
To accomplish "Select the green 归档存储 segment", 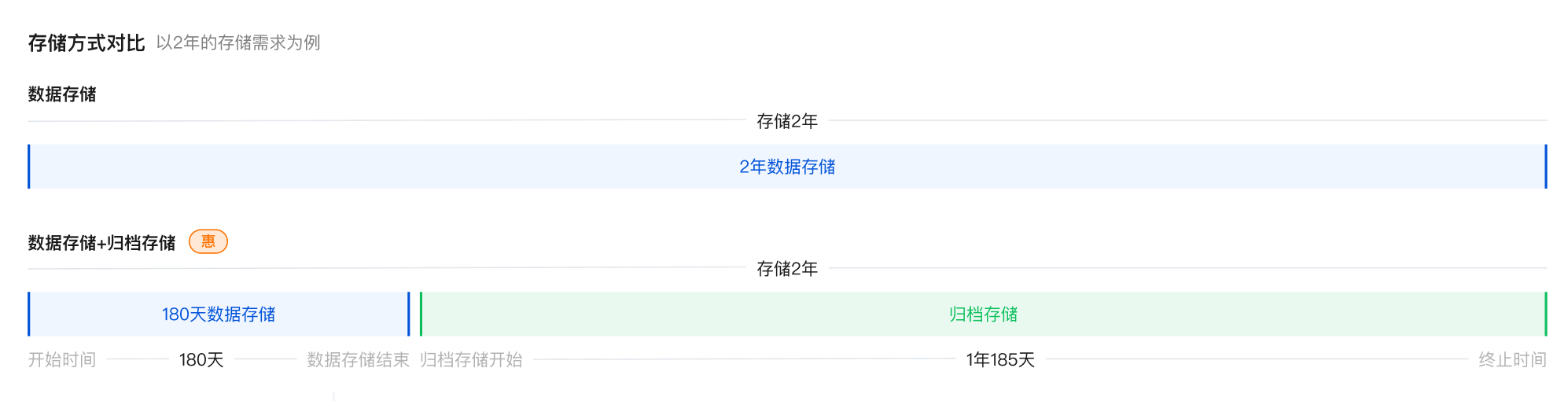I will click(x=983, y=315).
